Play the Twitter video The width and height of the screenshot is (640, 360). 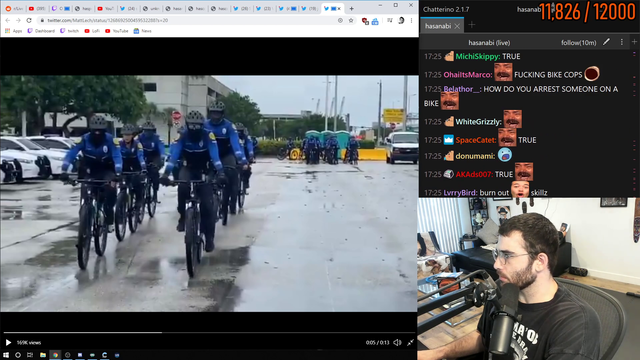click(8, 342)
